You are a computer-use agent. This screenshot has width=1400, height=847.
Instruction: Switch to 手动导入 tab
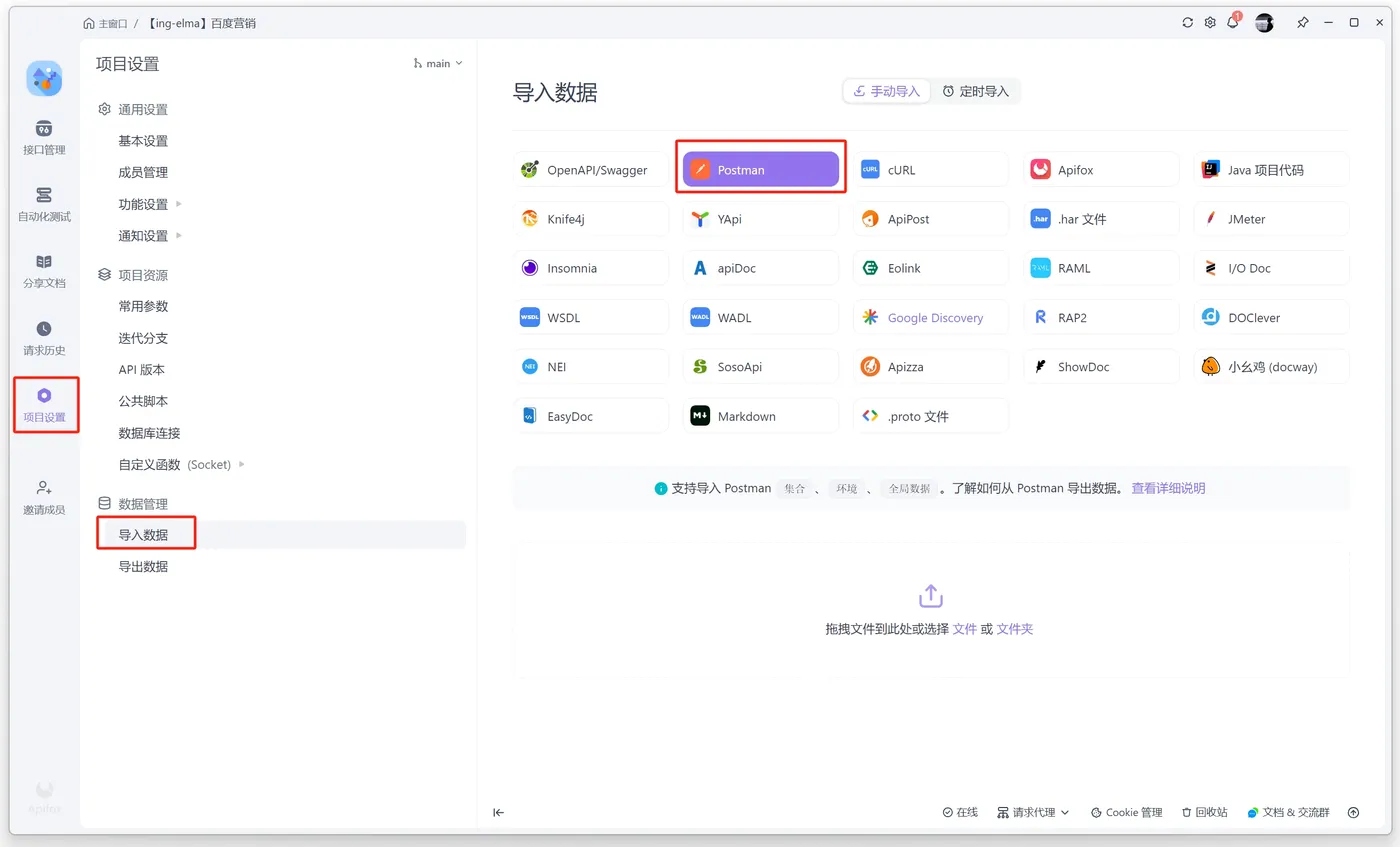click(887, 91)
